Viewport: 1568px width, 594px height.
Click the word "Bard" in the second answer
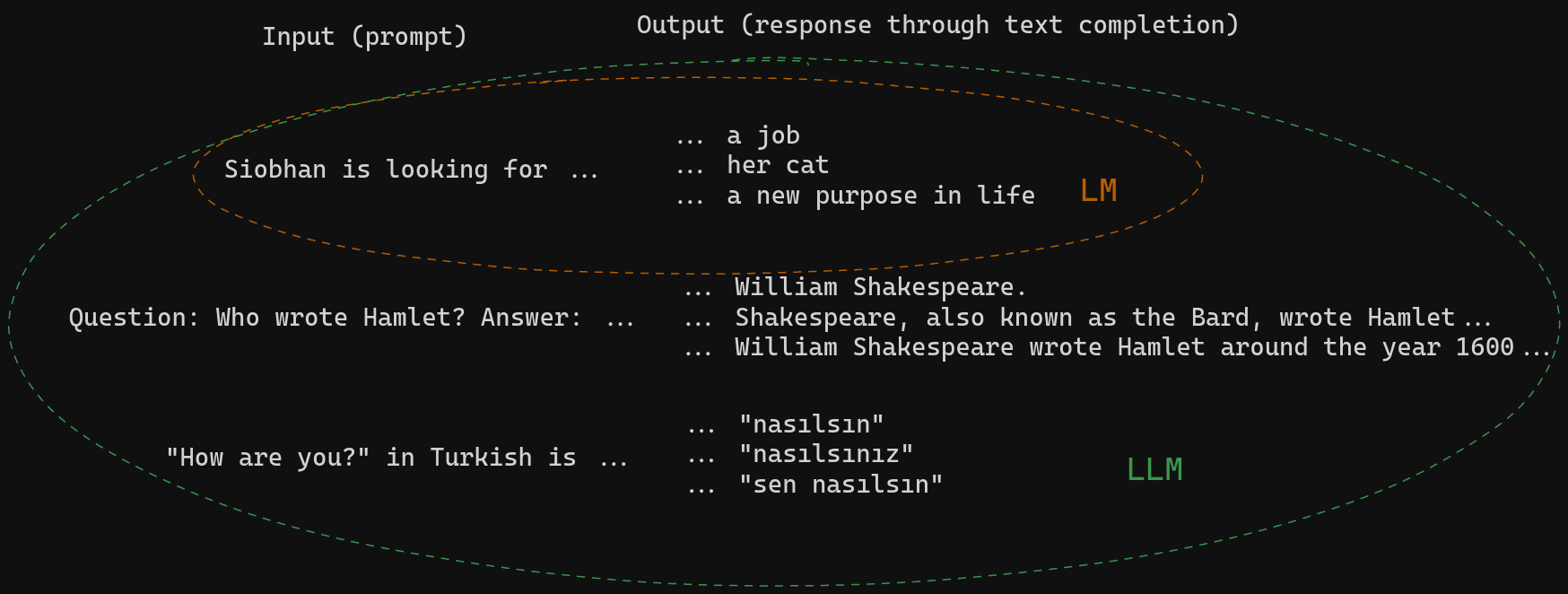(x=1226, y=318)
